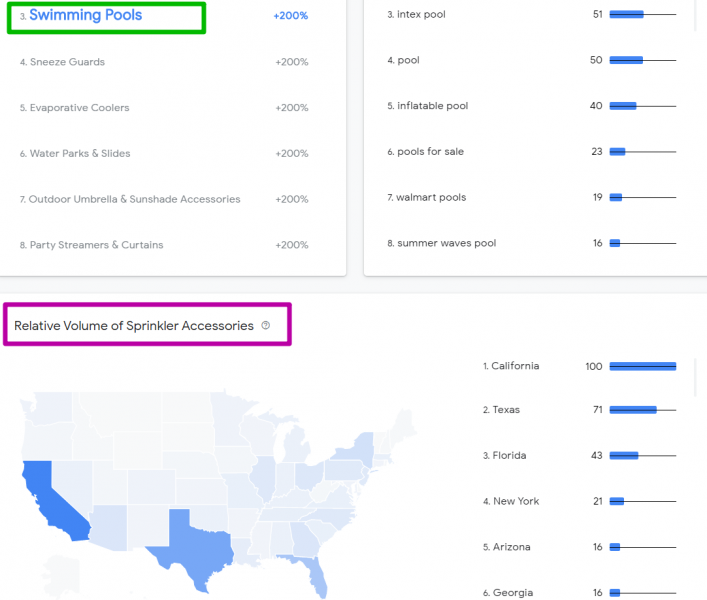Click the value 100 next to California
Image resolution: width=707 pixels, height=600 pixels.
pos(594,366)
